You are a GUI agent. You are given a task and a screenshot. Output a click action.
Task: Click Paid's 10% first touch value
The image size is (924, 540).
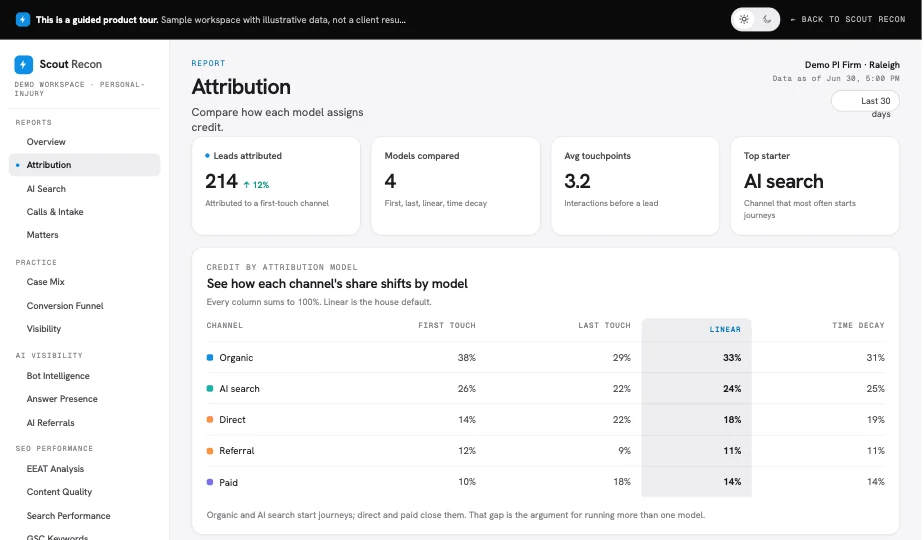pos(467,482)
